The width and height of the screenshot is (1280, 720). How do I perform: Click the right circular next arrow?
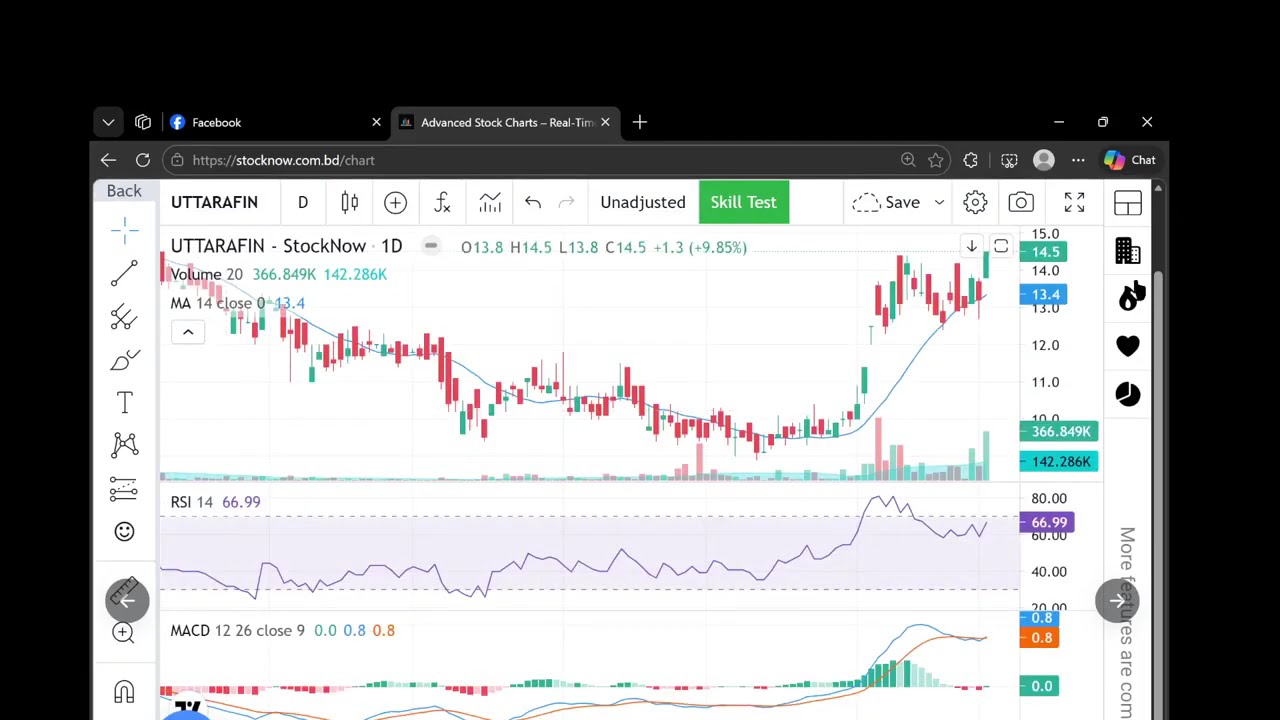coord(1117,600)
